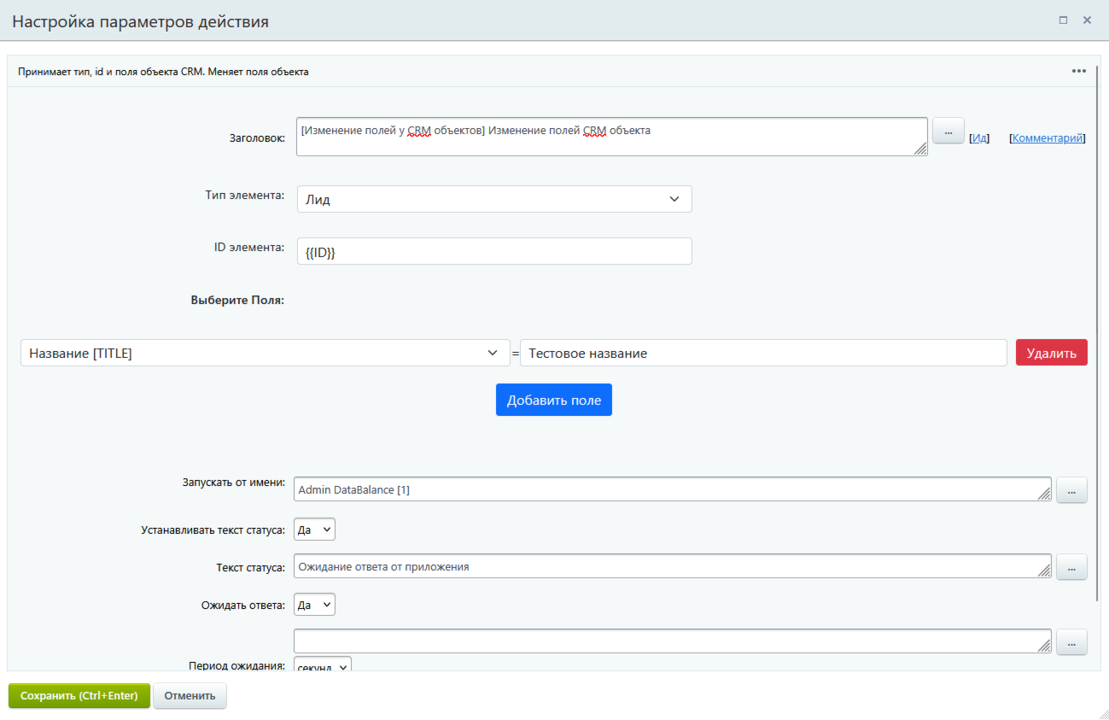The image size is (1109, 720).
Task: Open the секунд time unit dropdown
Action: [322, 665]
